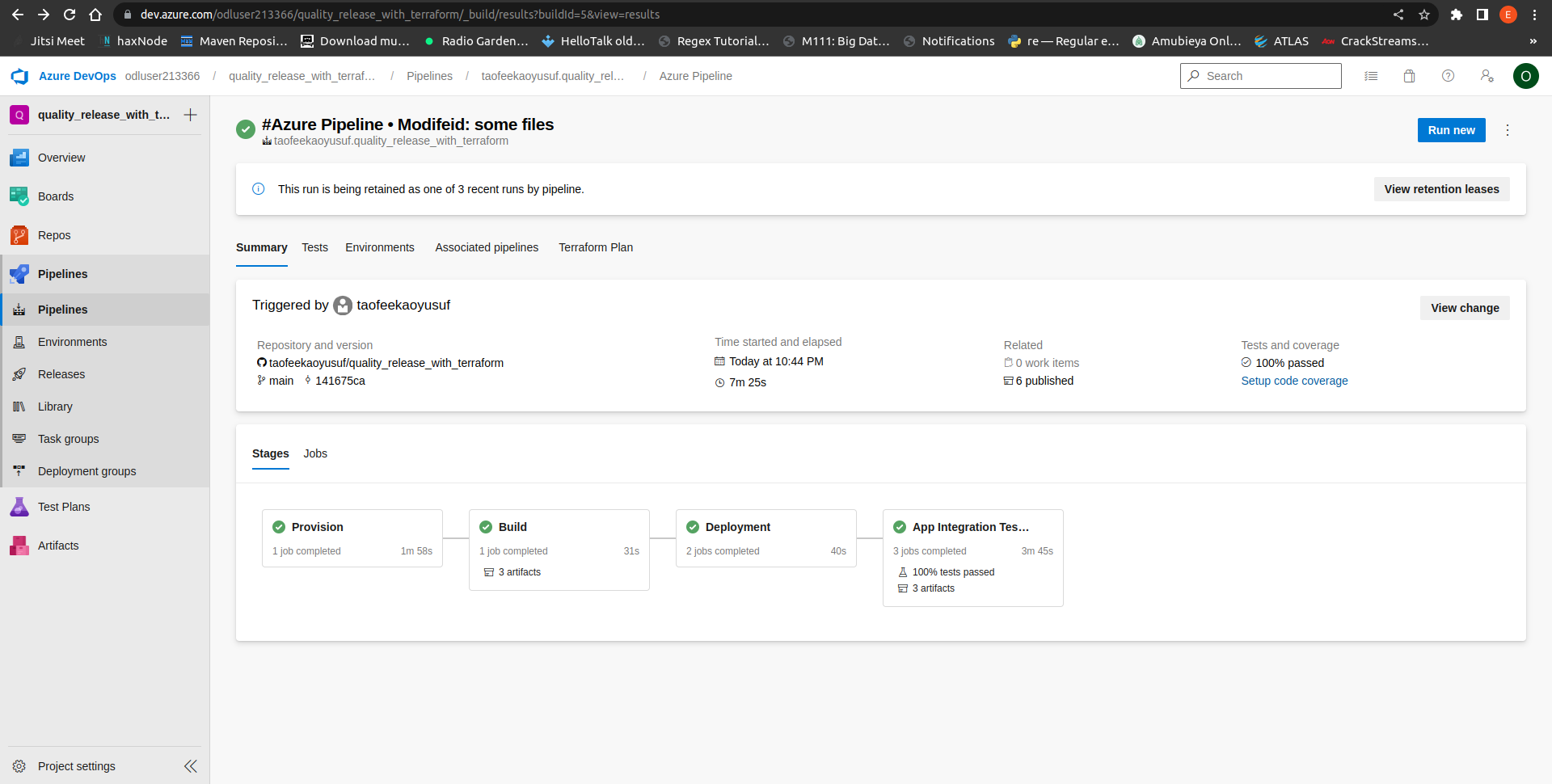
Task: Open Library in the sidebar
Action: coord(105,407)
